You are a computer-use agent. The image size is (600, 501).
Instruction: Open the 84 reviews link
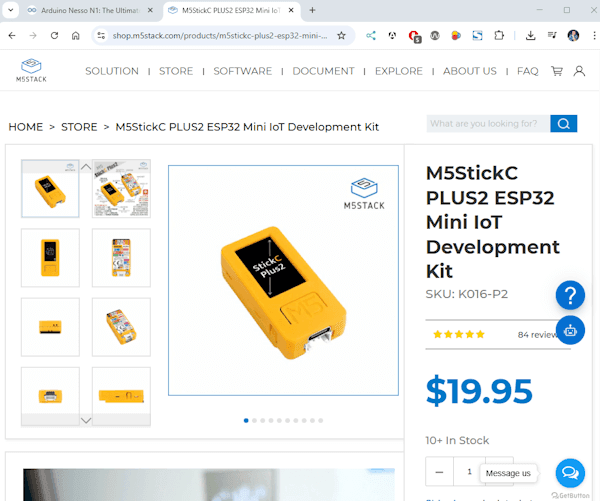pyautogui.click(x=538, y=335)
